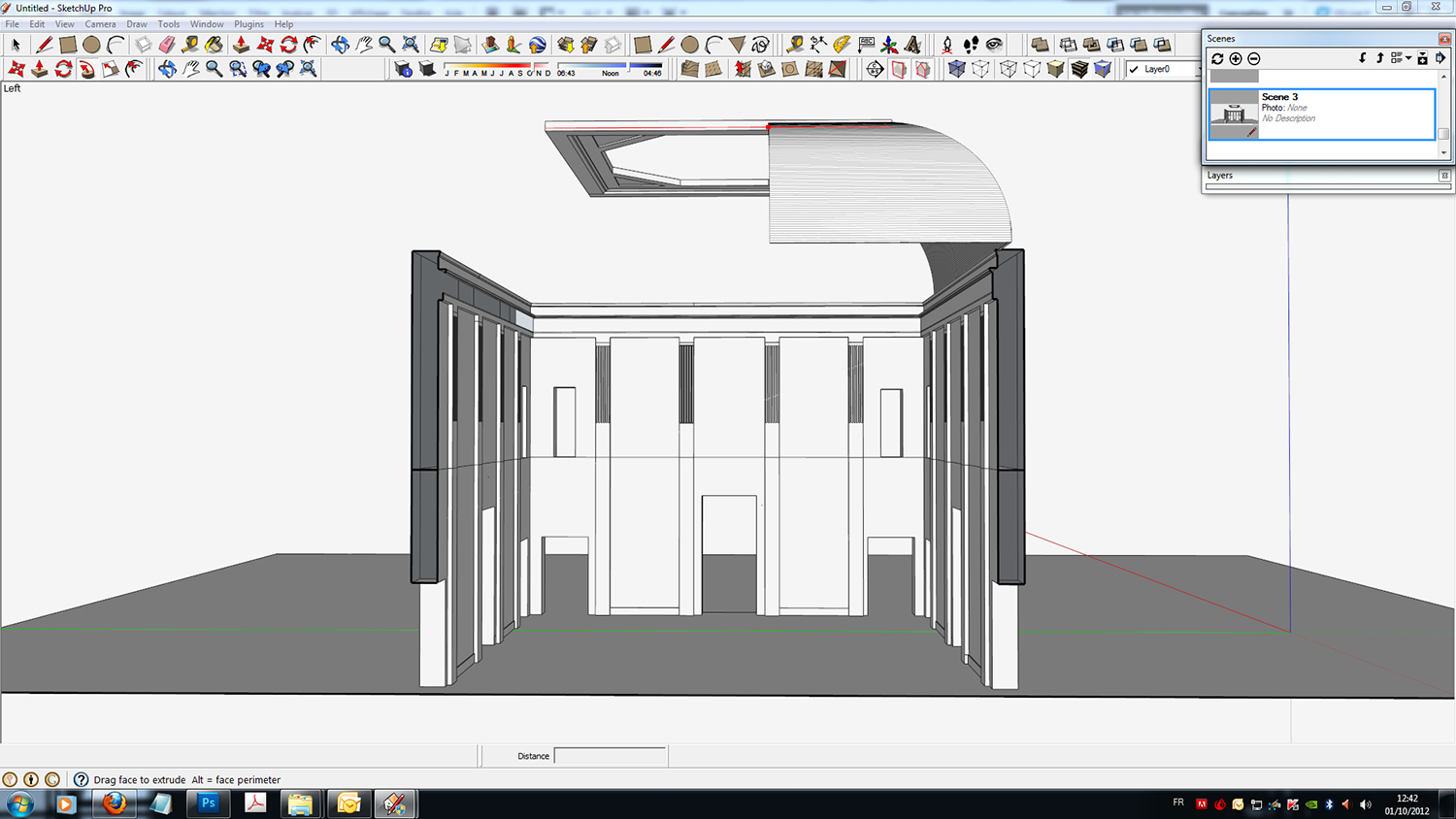Refresh the scene using Update icon
1456x819 pixels.
pos(1217,59)
